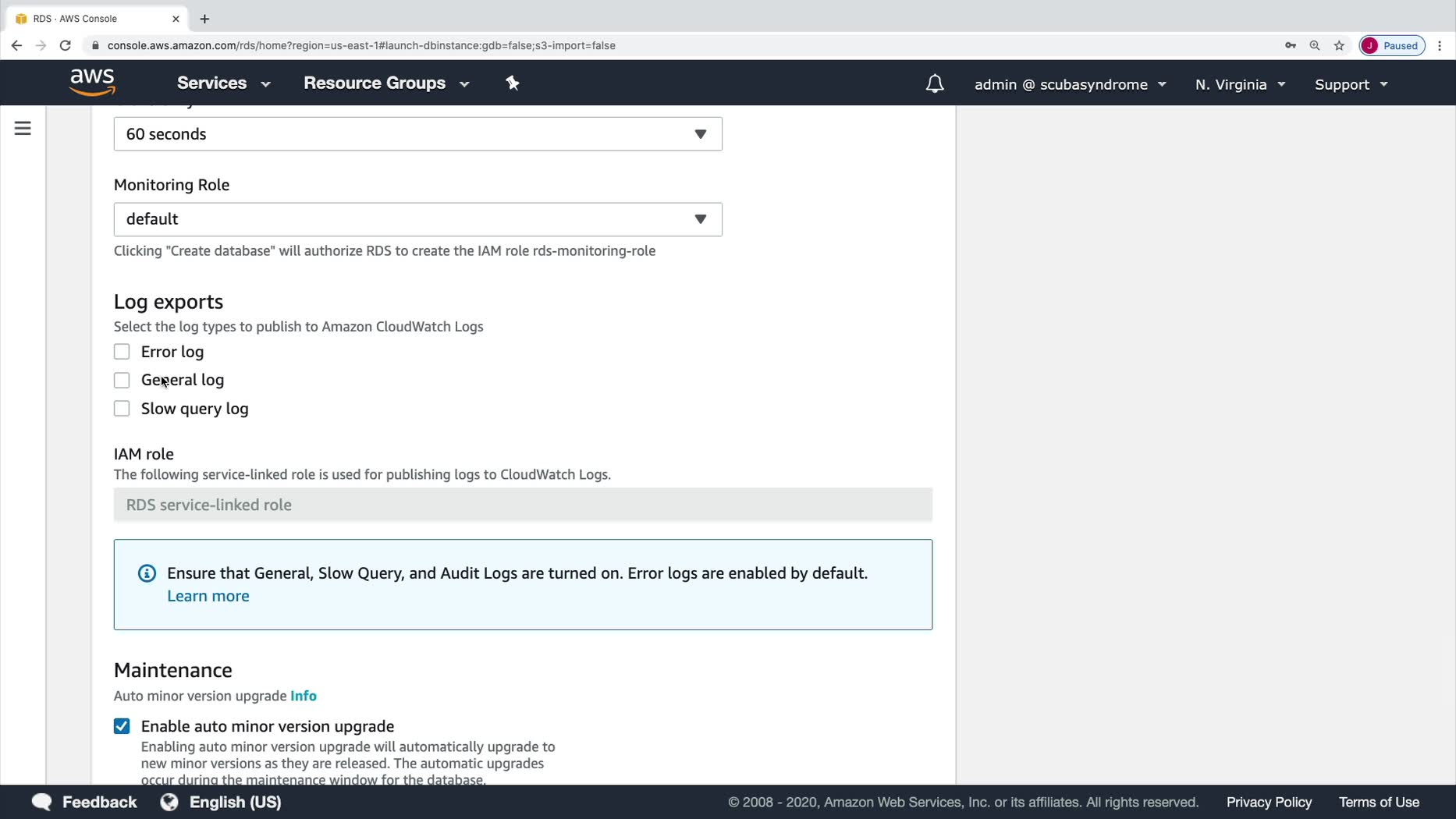The height and width of the screenshot is (819, 1456).
Task: Open the N. Virginia region selector
Action: (1241, 84)
